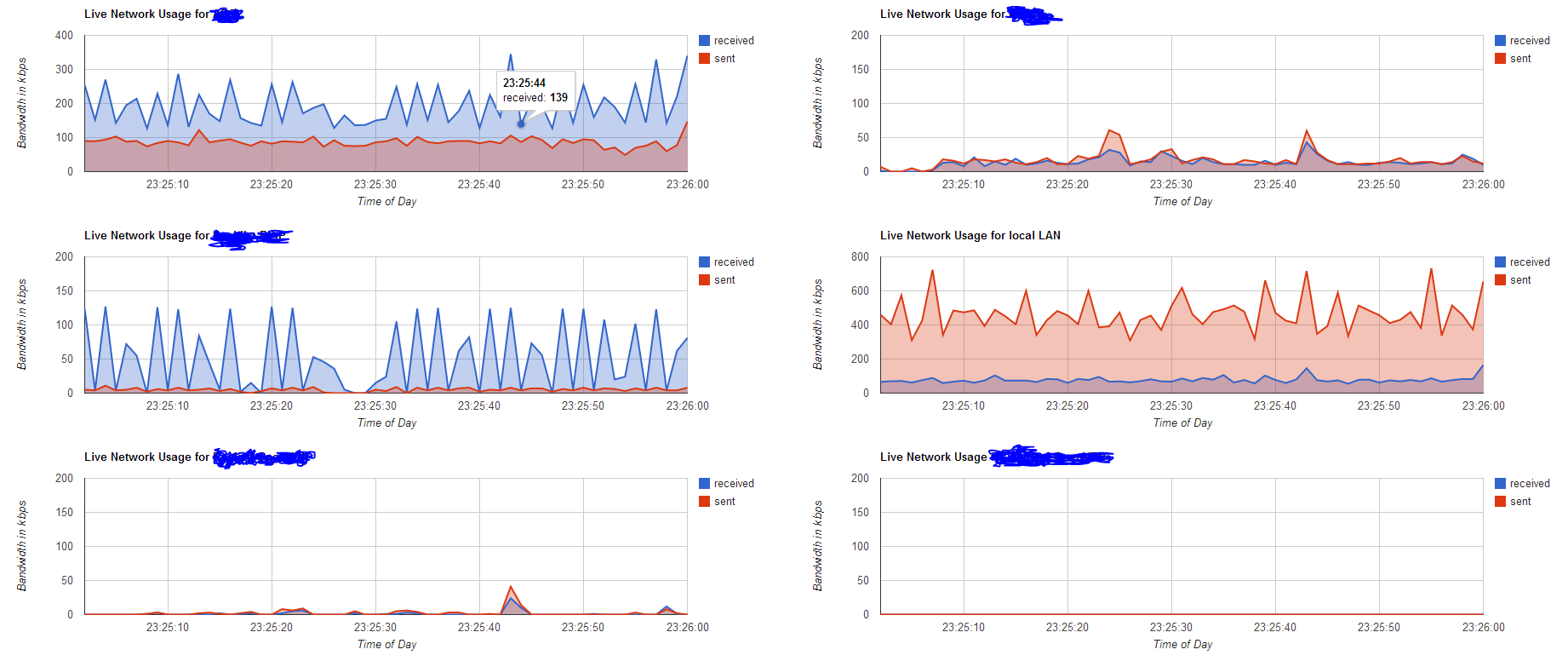Click the '800' y-axis label of local LAN chart
The height and width of the screenshot is (661, 1568).
coord(860,256)
